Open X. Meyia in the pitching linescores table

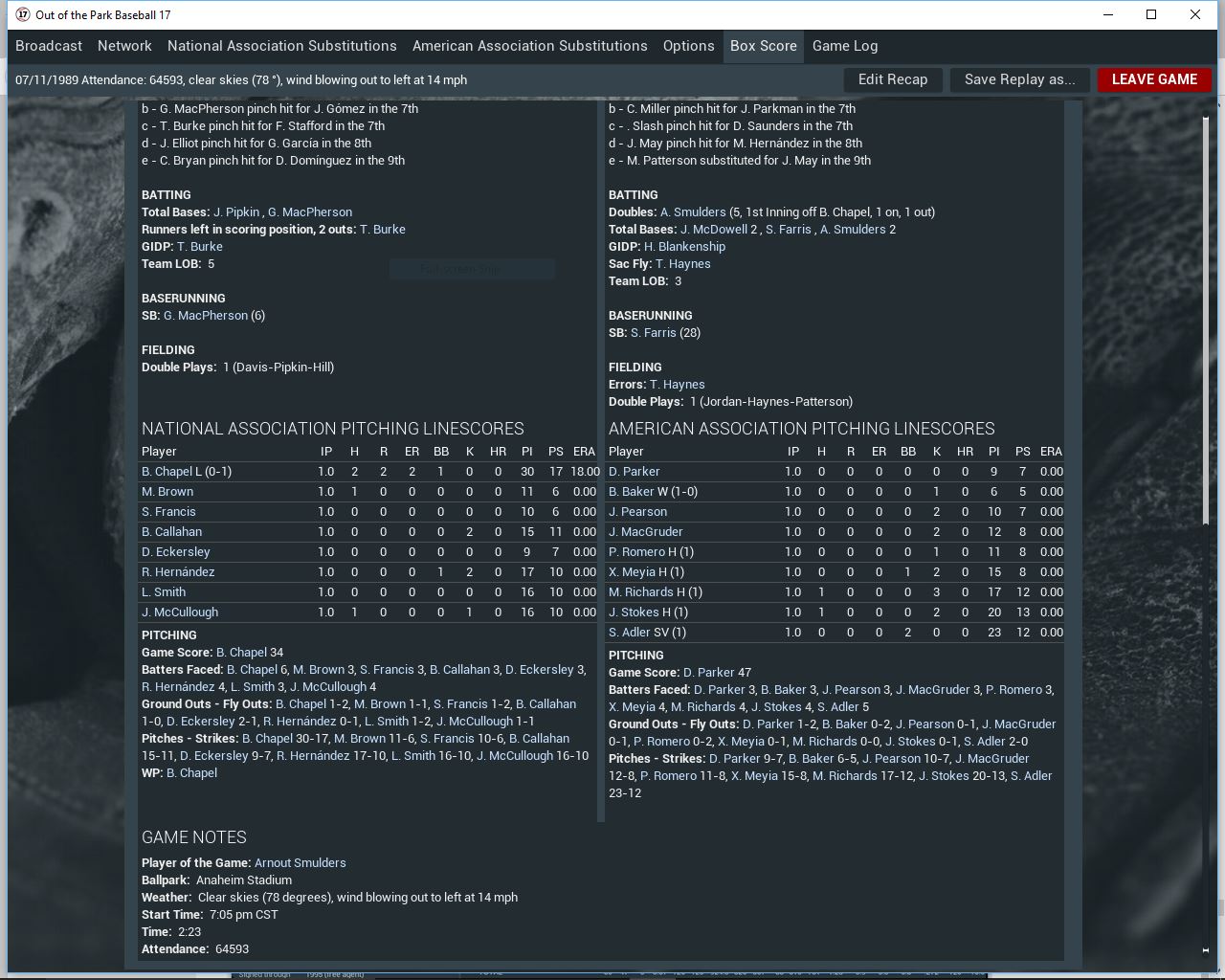[633, 572]
